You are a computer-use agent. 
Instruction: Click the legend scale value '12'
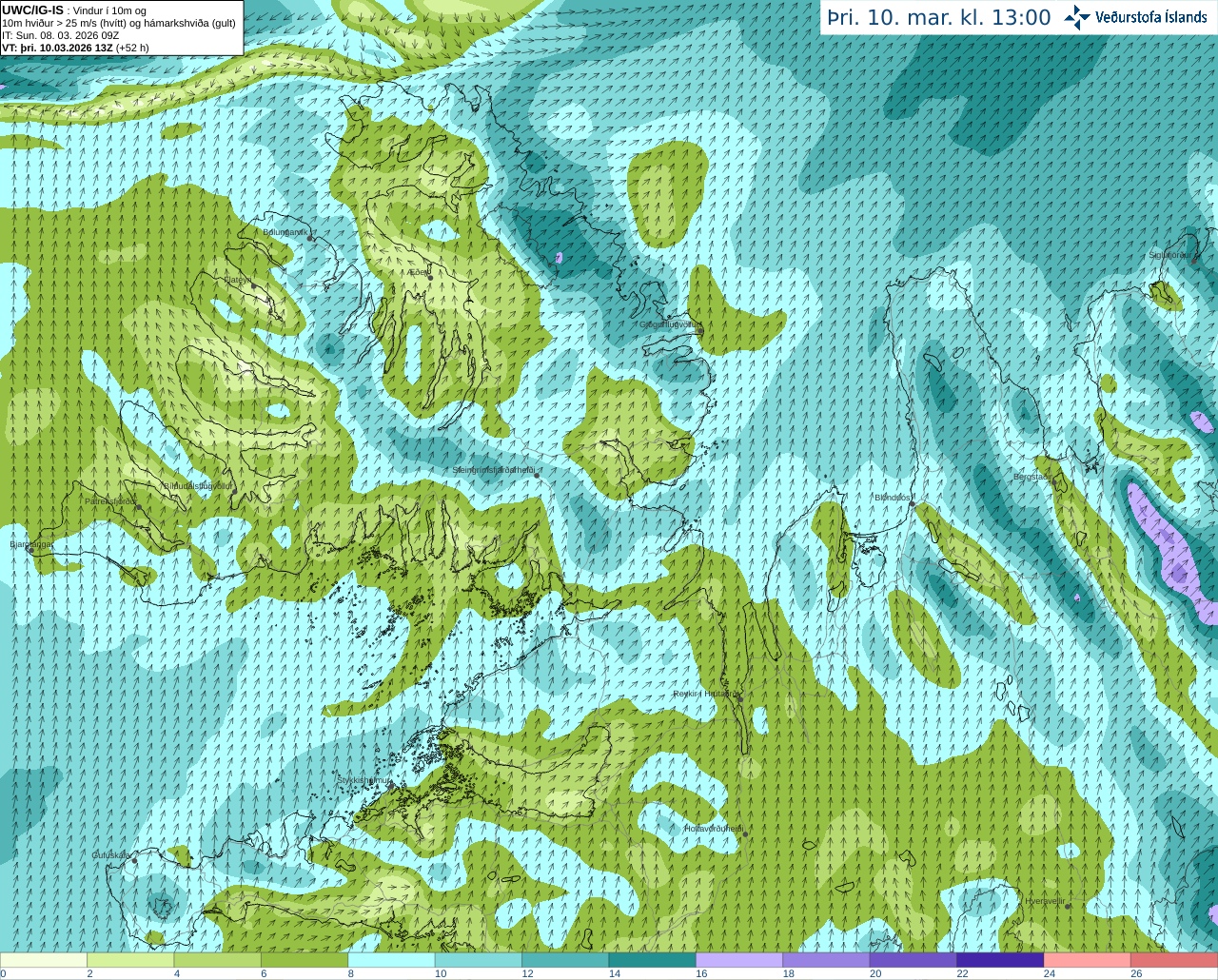point(527,973)
